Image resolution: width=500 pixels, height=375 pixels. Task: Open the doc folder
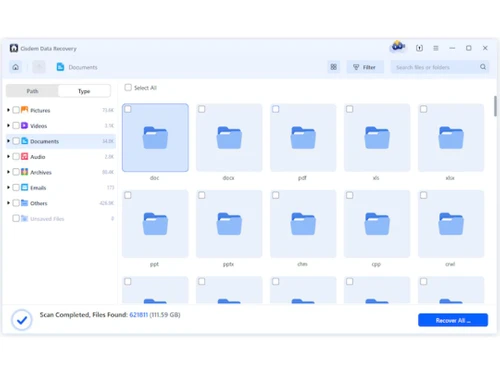(155, 138)
